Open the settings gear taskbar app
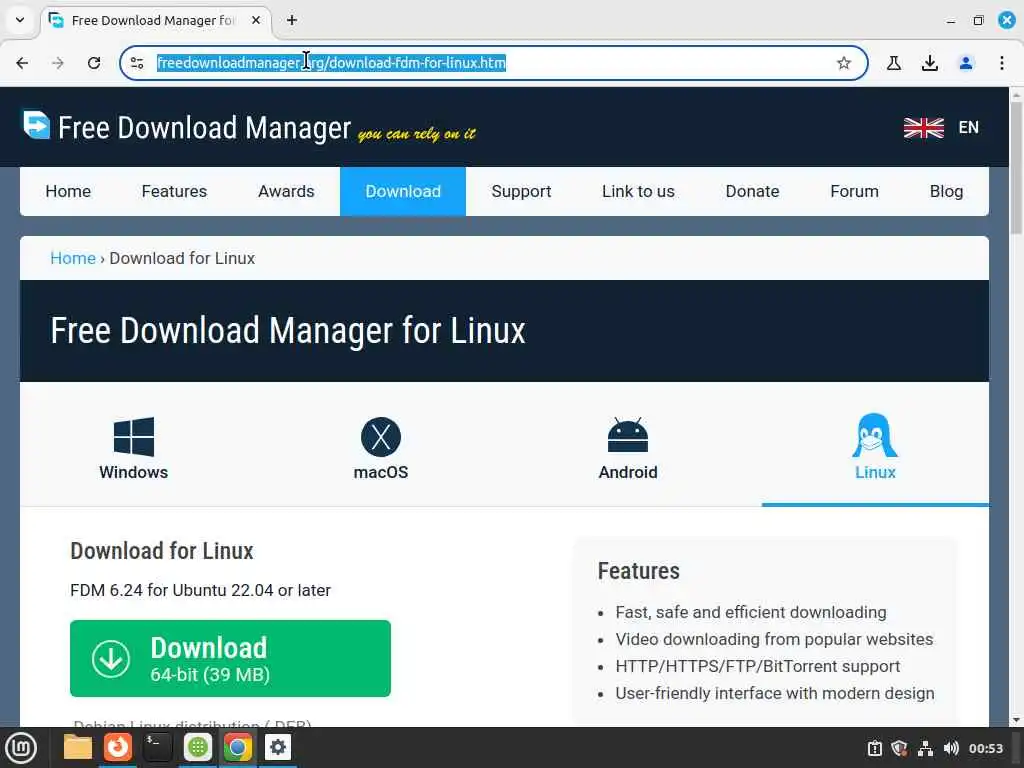The width and height of the screenshot is (1024, 768). point(278,747)
